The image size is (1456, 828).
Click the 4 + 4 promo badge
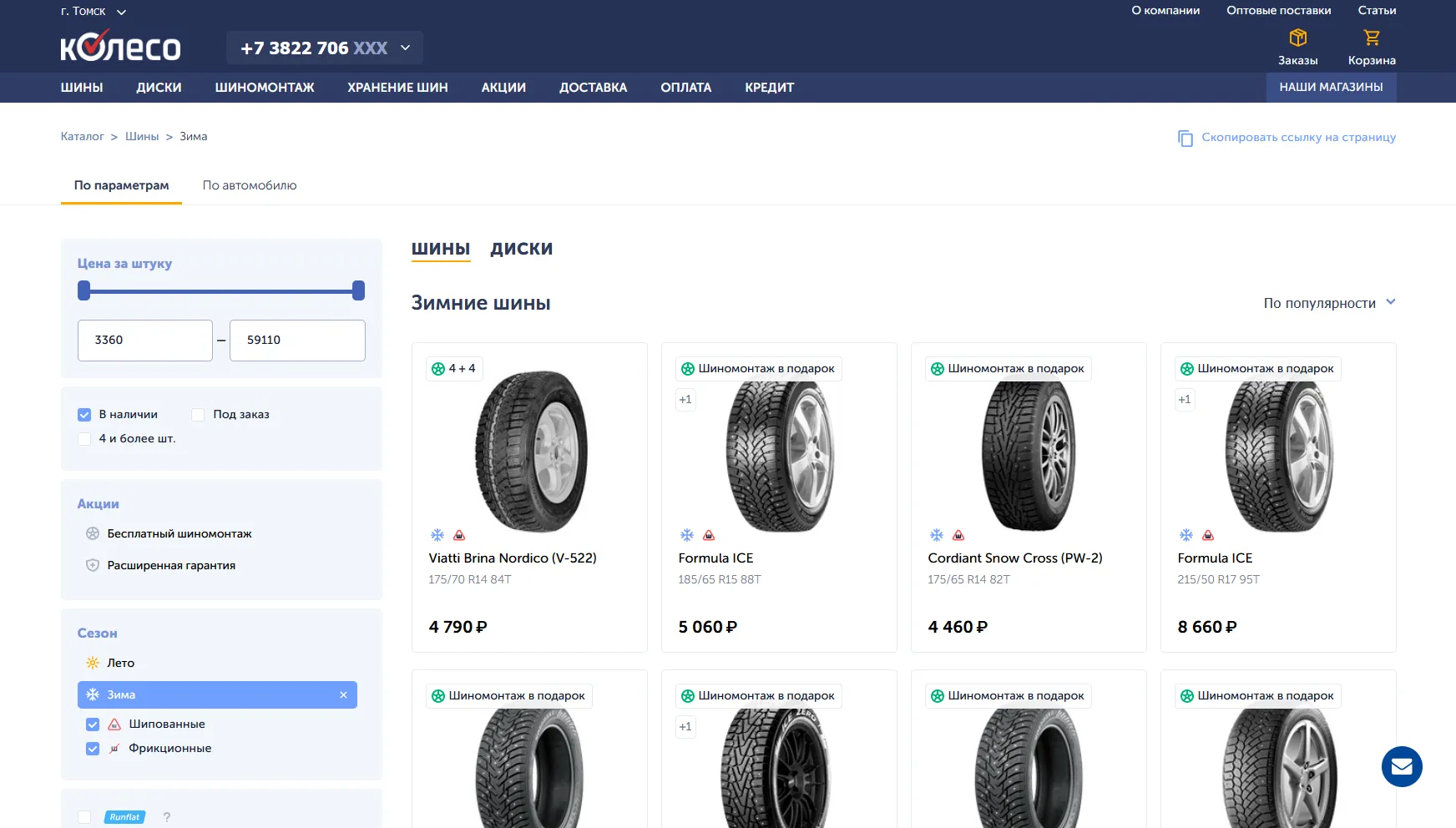(454, 368)
